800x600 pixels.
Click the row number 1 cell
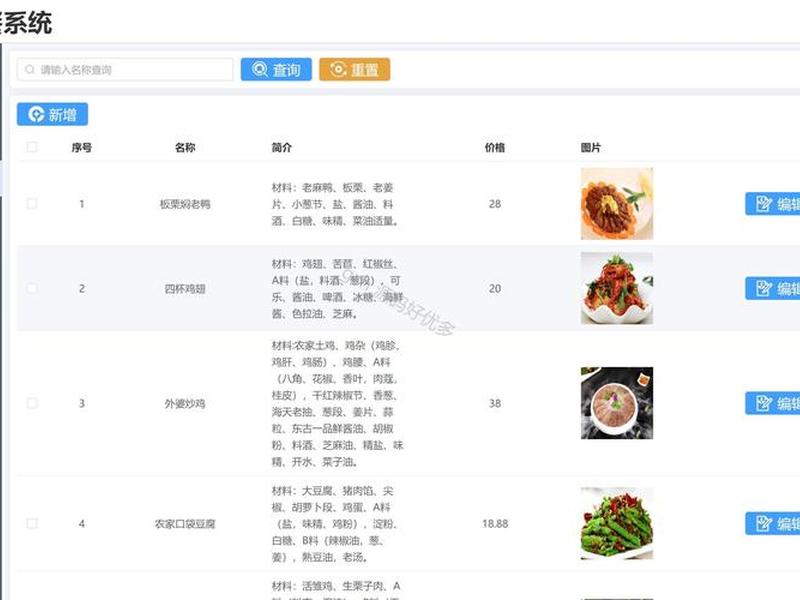point(82,204)
